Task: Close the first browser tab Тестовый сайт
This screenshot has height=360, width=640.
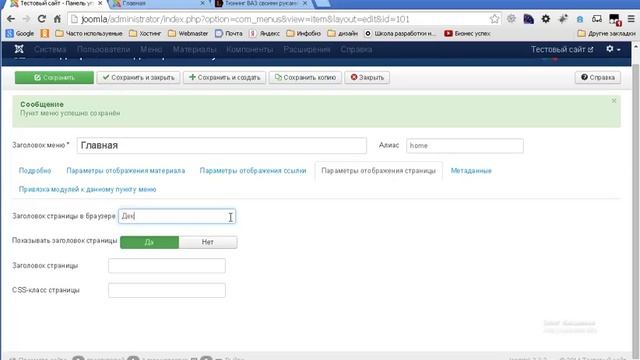Action: [100, 3]
